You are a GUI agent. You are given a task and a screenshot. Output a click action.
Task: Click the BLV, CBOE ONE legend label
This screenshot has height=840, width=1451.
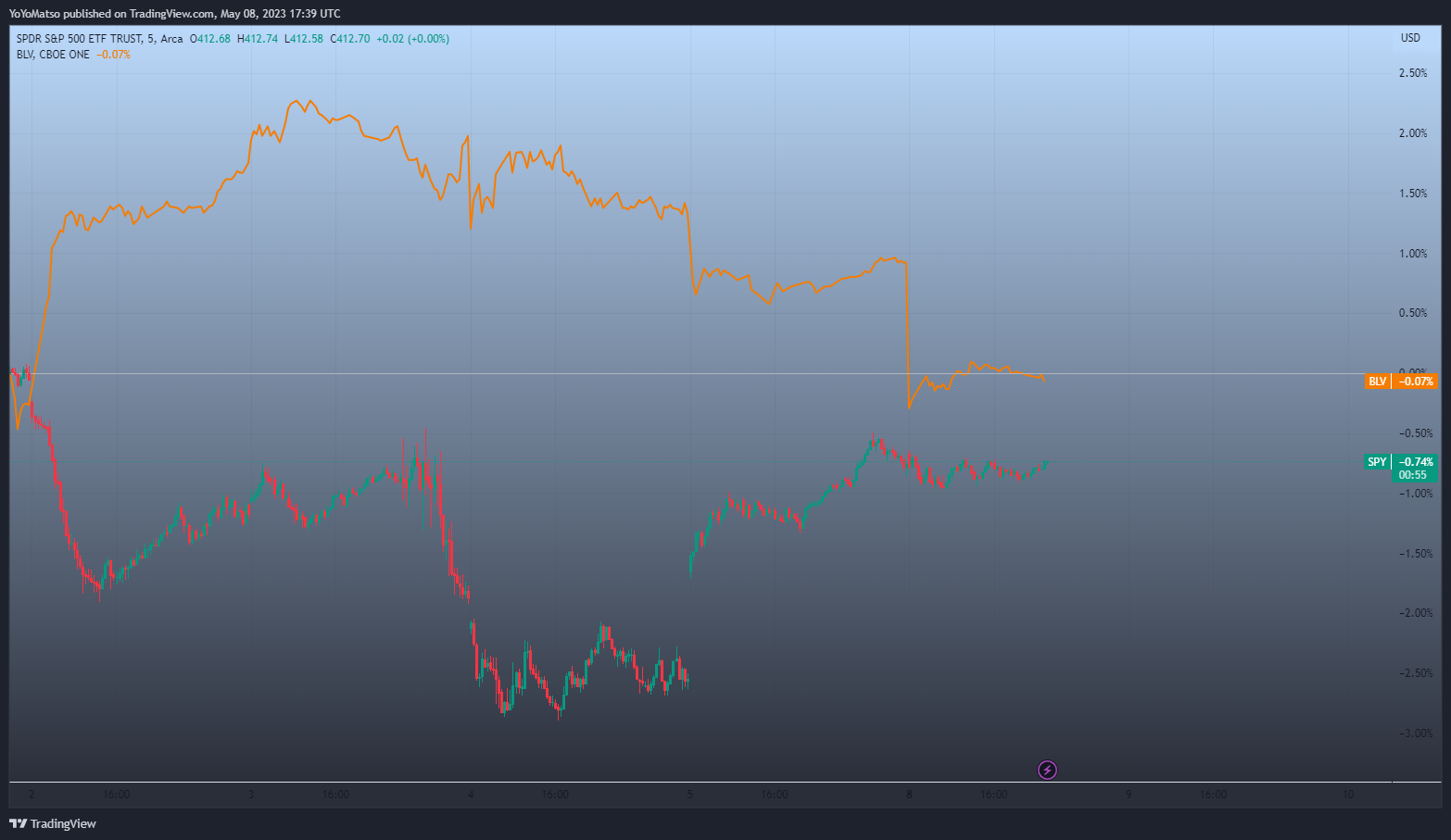(x=53, y=55)
